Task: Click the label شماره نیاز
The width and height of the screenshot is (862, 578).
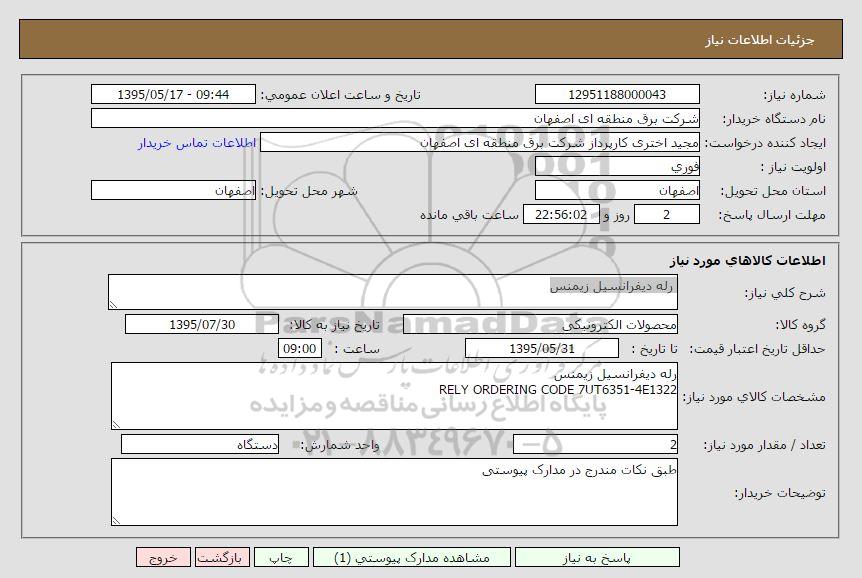Action: [x=795, y=95]
